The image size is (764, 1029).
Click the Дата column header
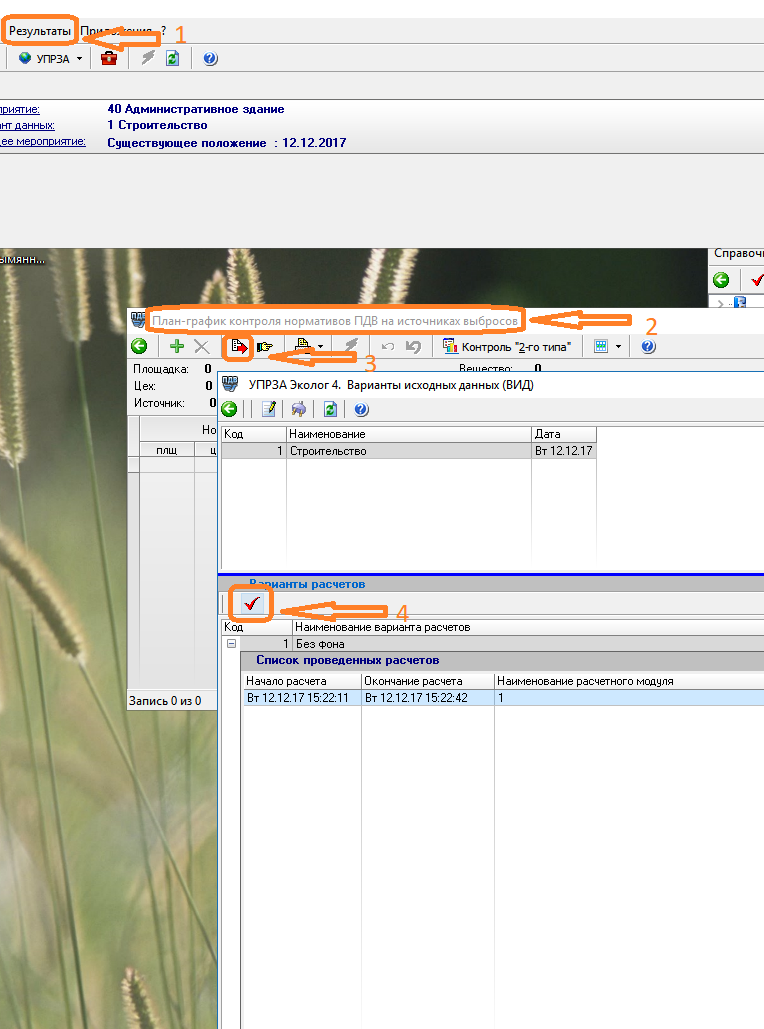click(x=563, y=434)
